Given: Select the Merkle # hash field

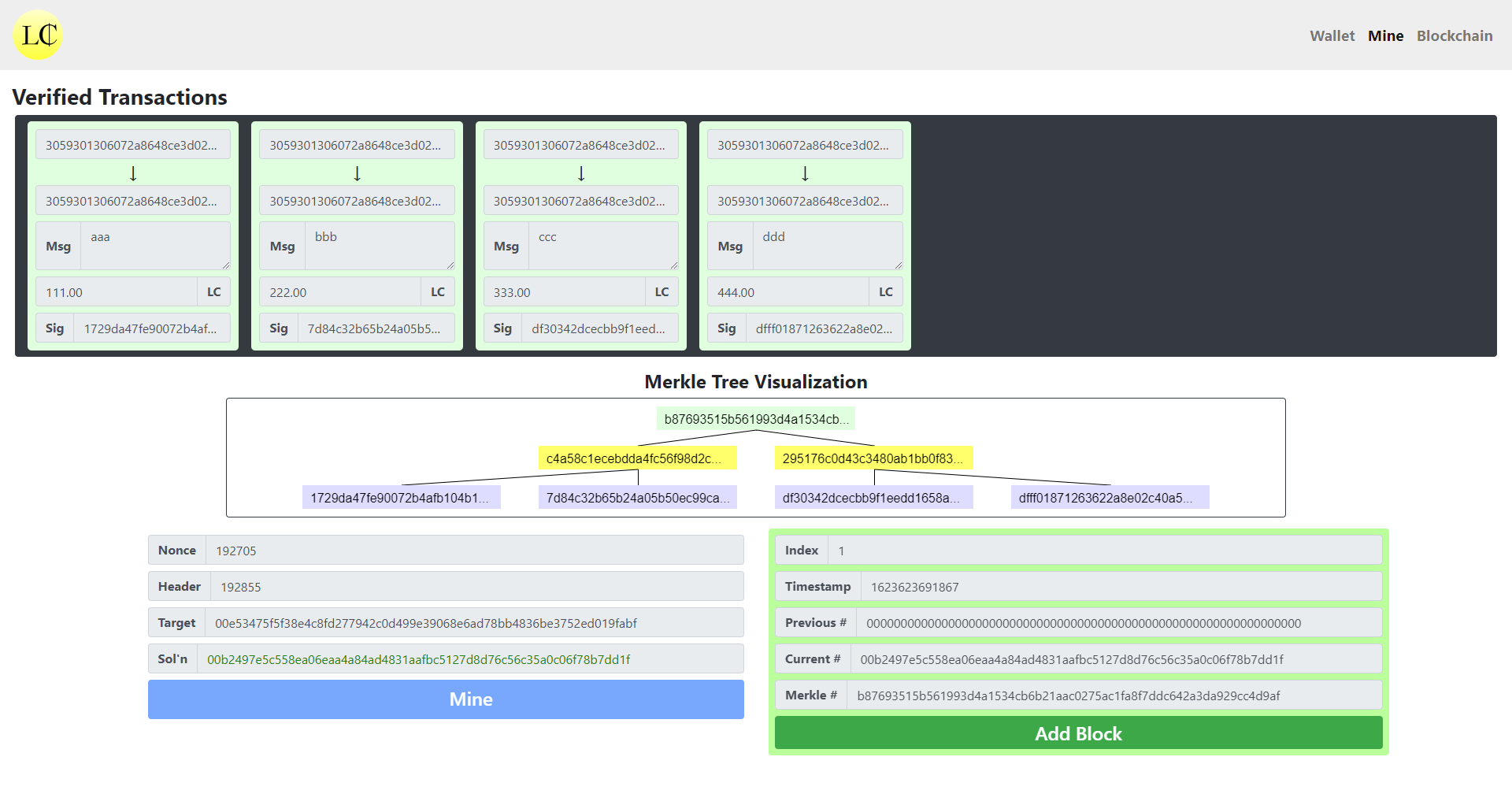Looking at the screenshot, I should click(x=1114, y=695).
